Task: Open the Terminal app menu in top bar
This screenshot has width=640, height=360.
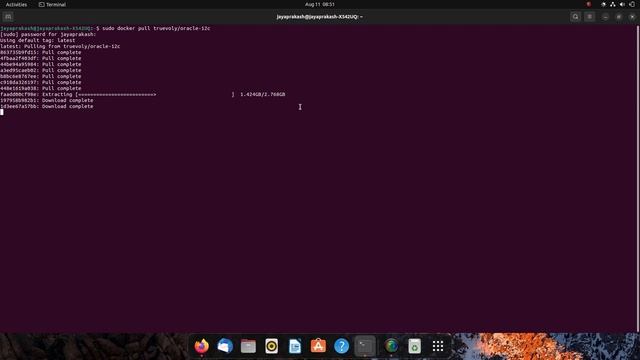Action: [x=52, y=4]
